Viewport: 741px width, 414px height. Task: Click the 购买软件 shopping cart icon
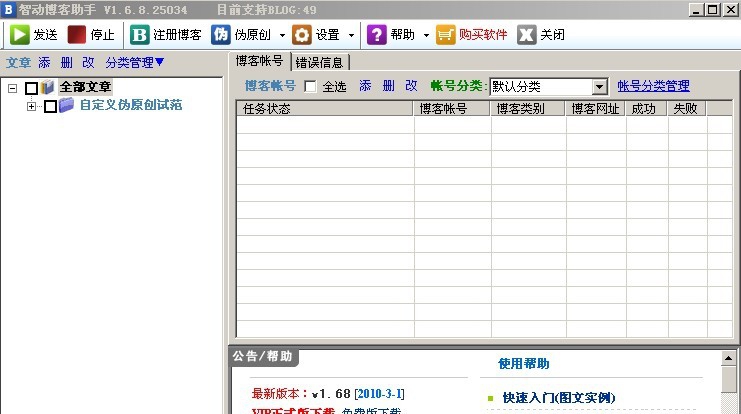point(445,34)
